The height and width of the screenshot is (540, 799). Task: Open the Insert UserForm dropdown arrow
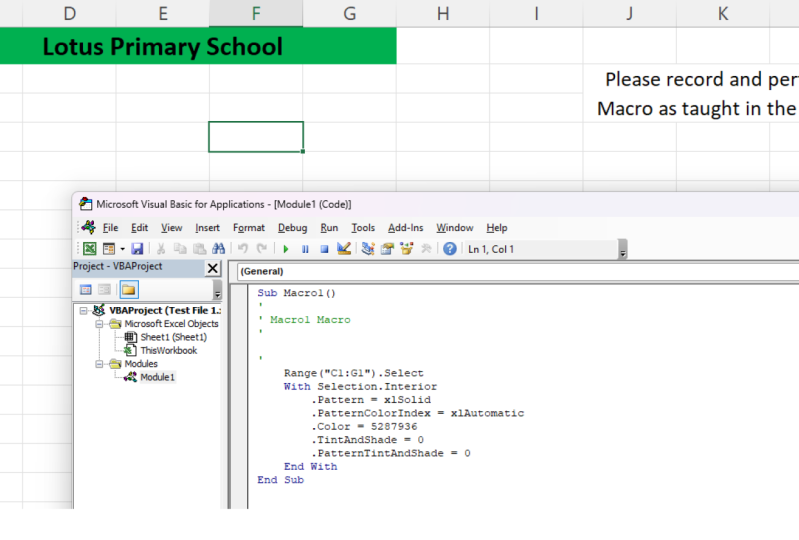click(122, 249)
